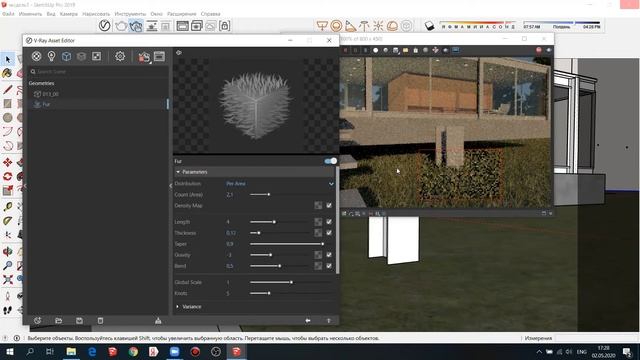Collapse the Parameters section
Viewport: 640px width, 360px height.
click(178, 172)
